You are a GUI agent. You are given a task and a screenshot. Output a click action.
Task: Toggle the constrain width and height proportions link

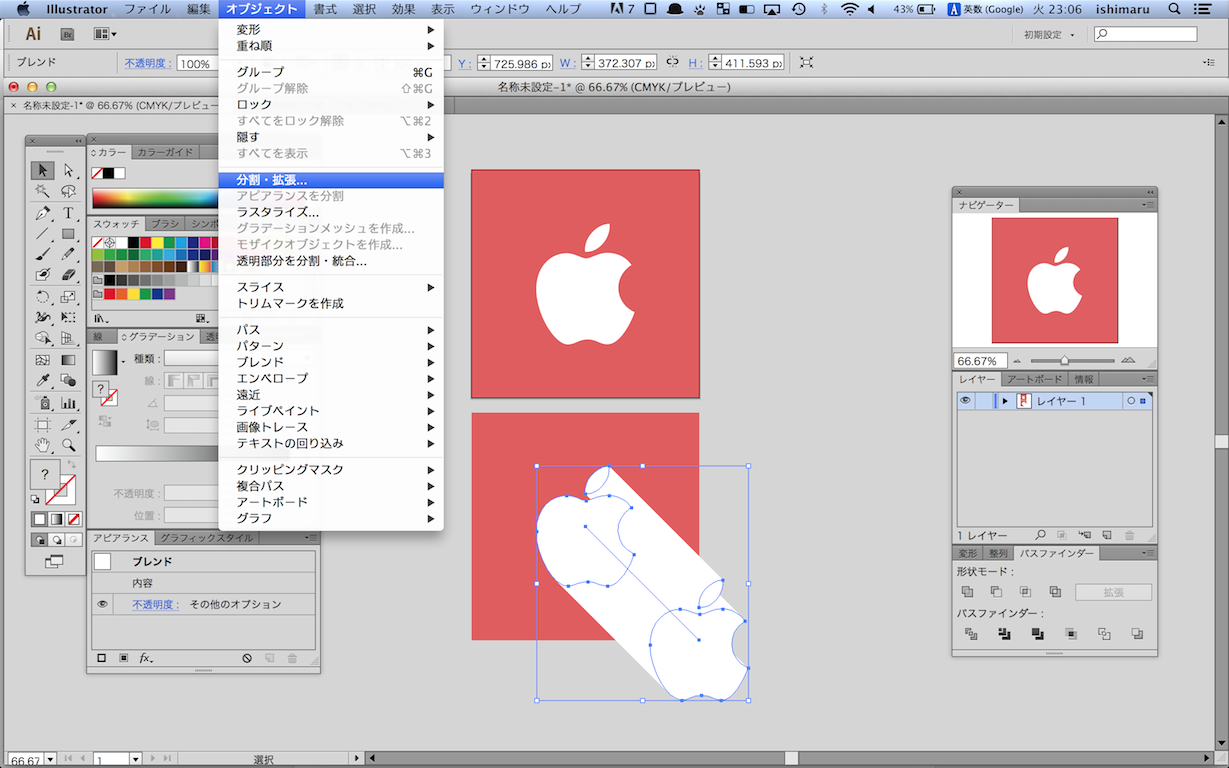pyautogui.click(x=672, y=62)
